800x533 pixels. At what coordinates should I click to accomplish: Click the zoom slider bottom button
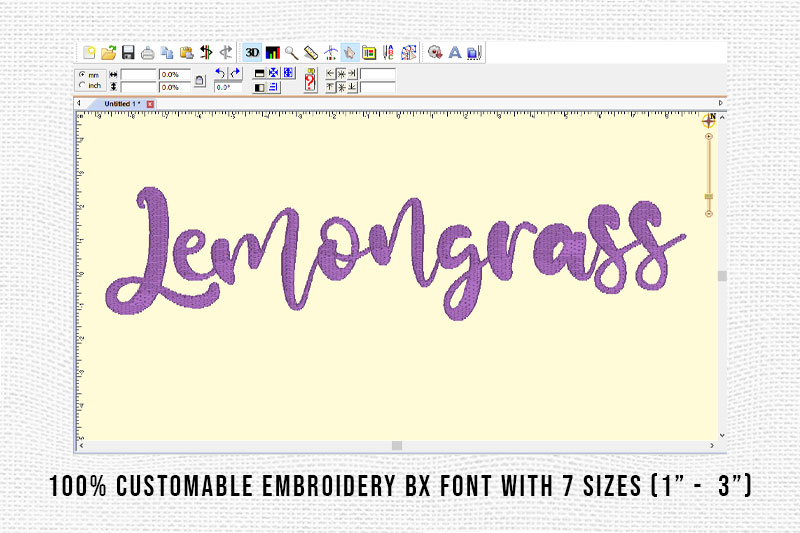coord(709,214)
